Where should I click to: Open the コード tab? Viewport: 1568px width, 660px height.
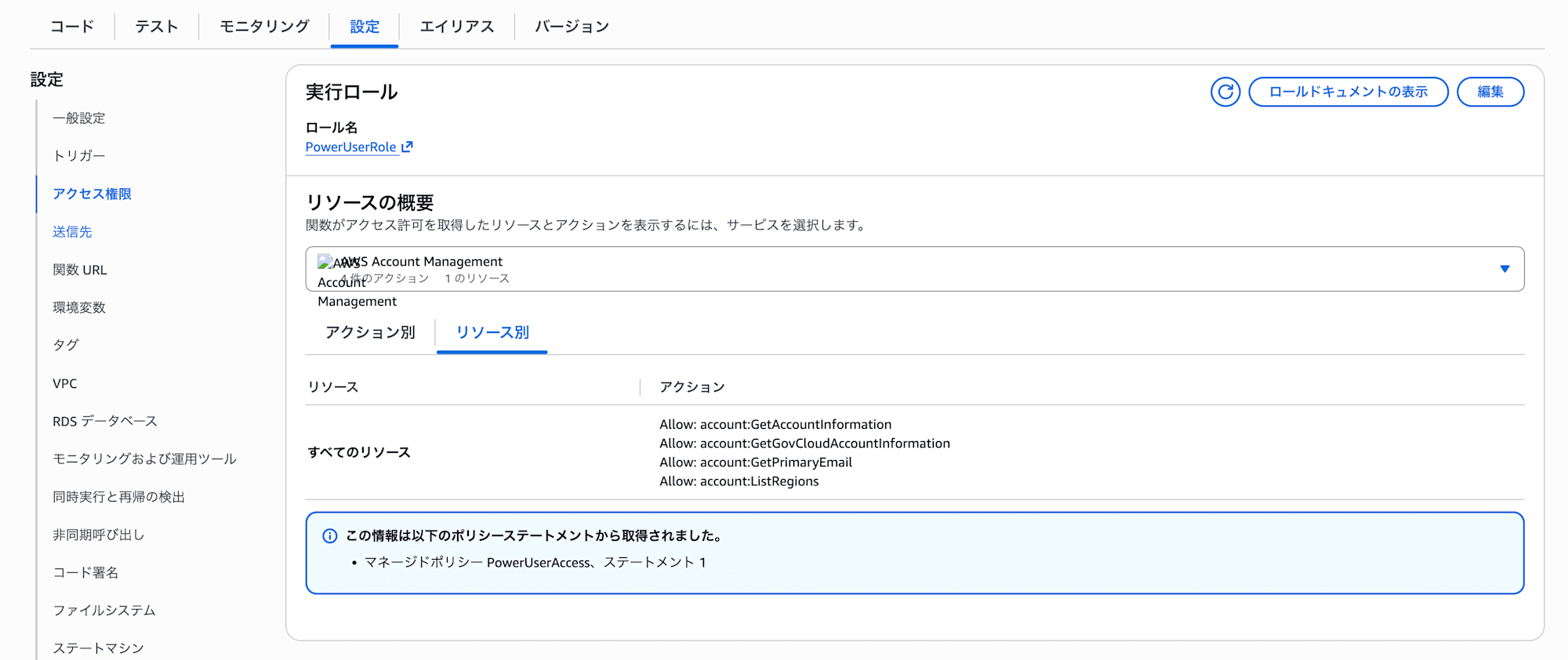pos(72,27)
